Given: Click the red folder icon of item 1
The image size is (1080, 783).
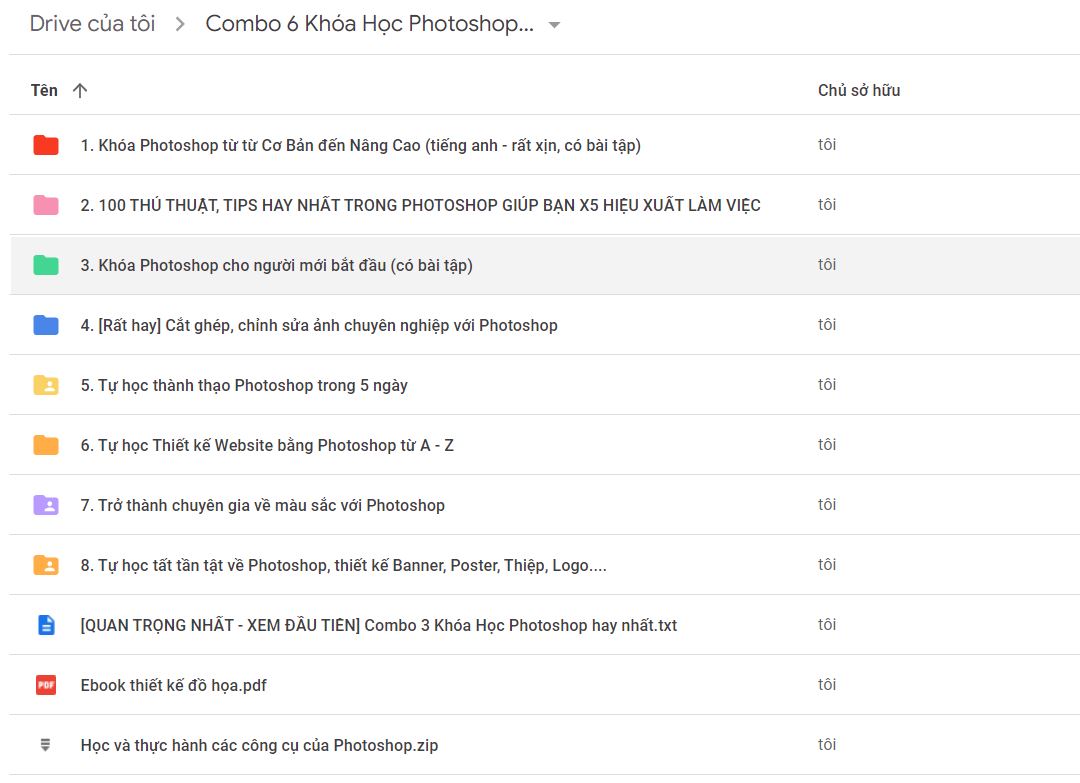Looking at the screenshot, I should click(45, 145).
